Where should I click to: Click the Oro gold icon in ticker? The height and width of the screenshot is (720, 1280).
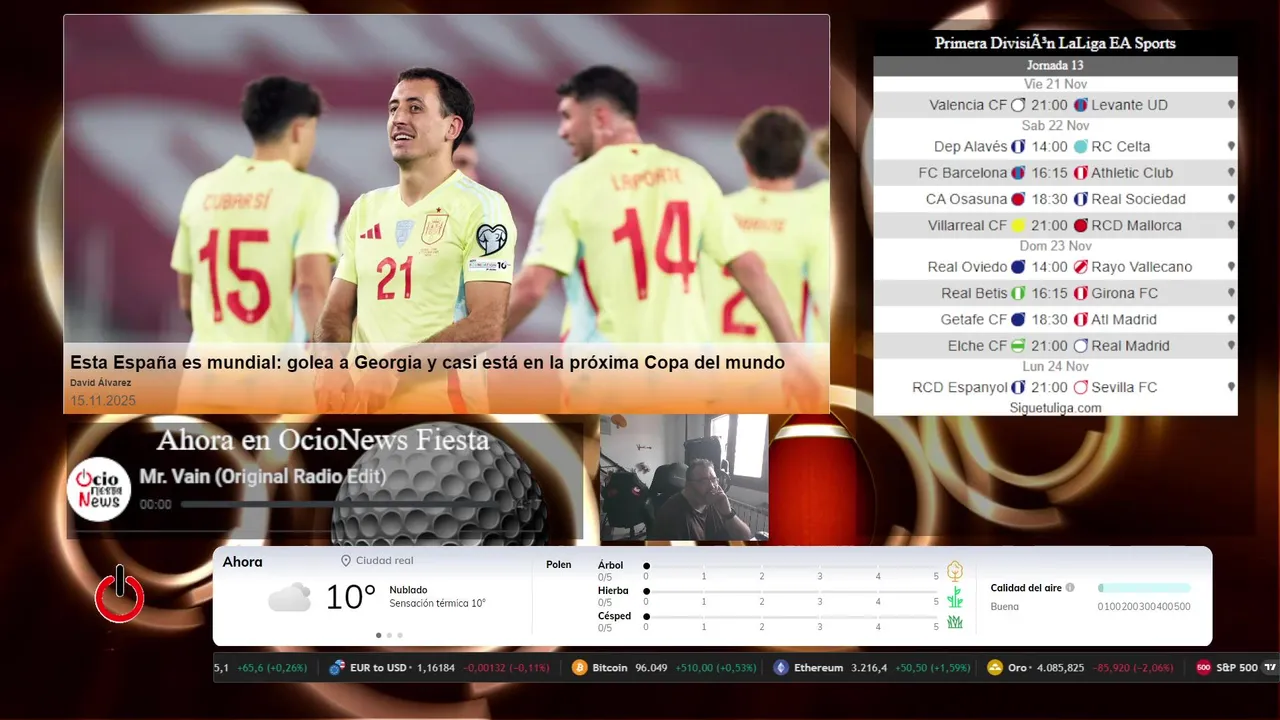[x=994, y=668]
